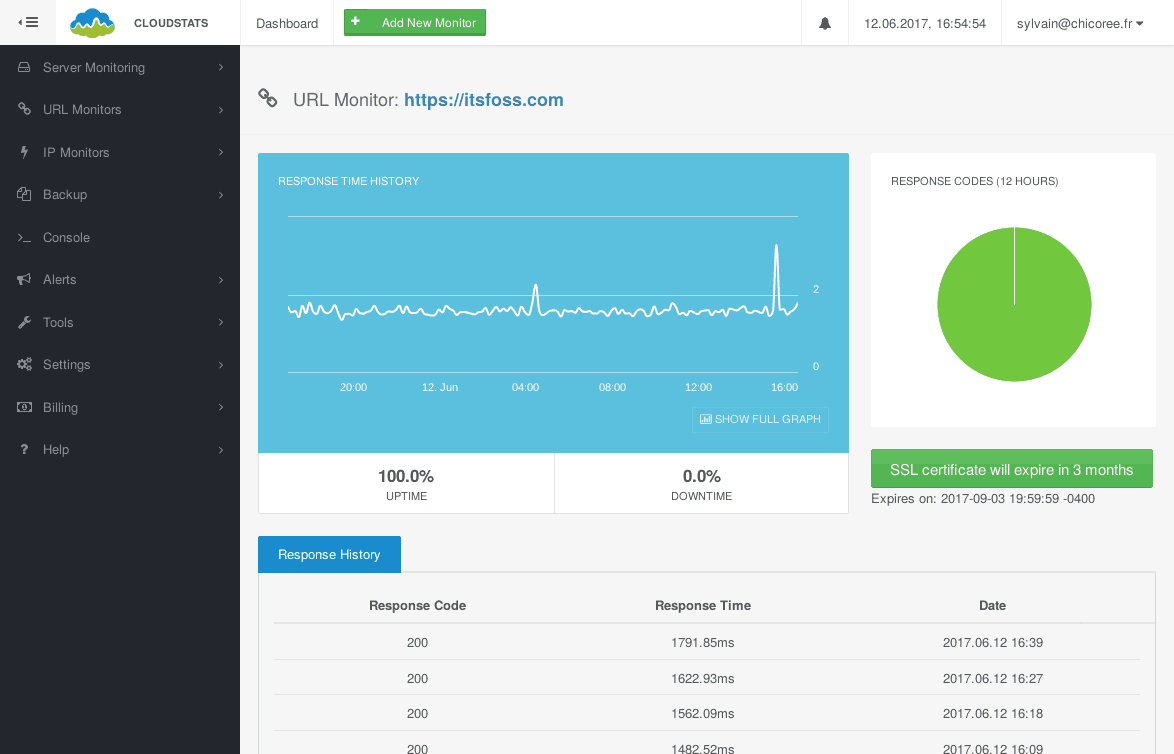Viewport: 1174px width, 754px height.
Task: Click the RESPONSE CODES (12 HOURS) title
Action: (x=974, y=181)
